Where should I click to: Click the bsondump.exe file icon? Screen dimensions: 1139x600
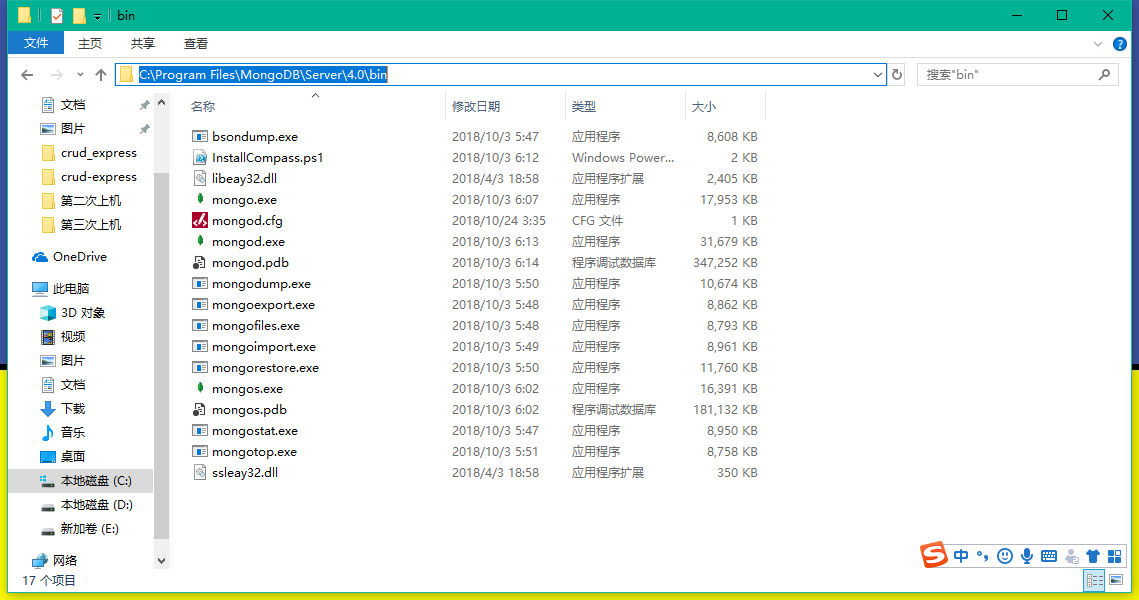point(200,137)
